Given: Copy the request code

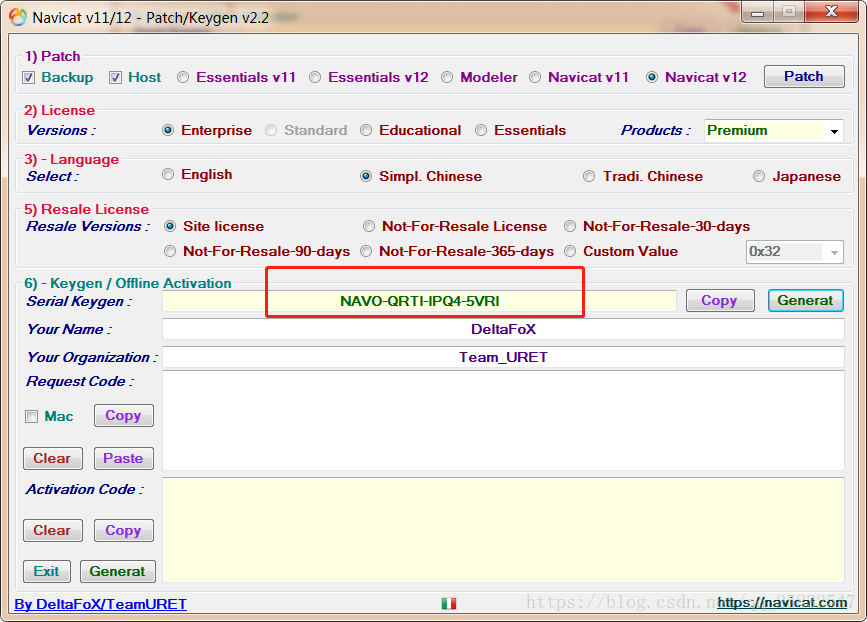Looking at the screenshot, I should (x=124, y=416).
